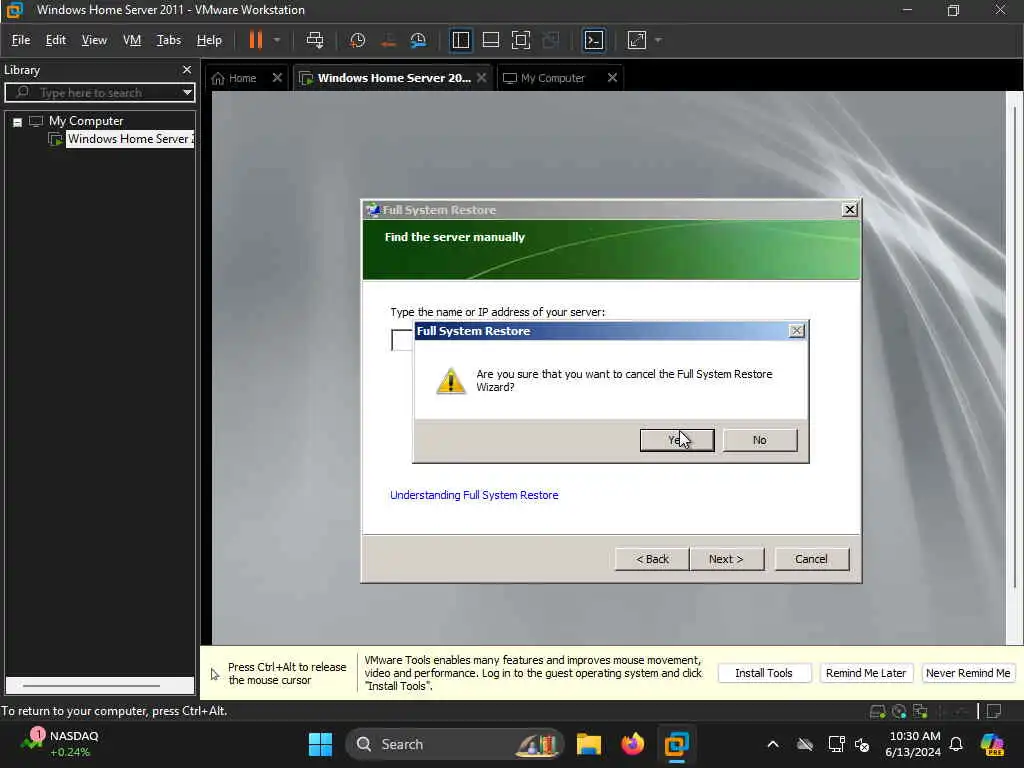Click Never Remind Me button

968,673
